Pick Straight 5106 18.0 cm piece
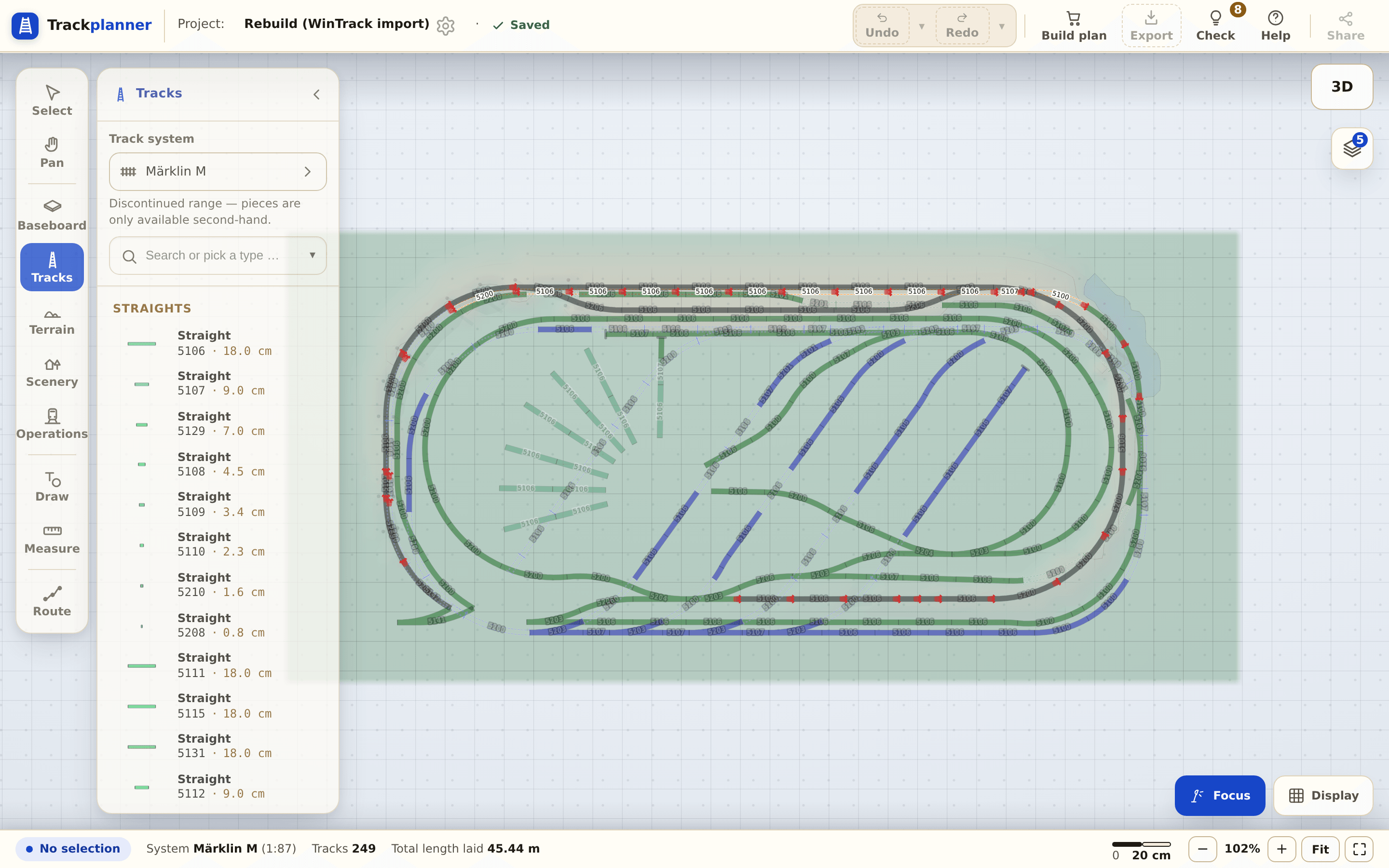This screenshot has height=868, width=1389. (x=218, y=343)
